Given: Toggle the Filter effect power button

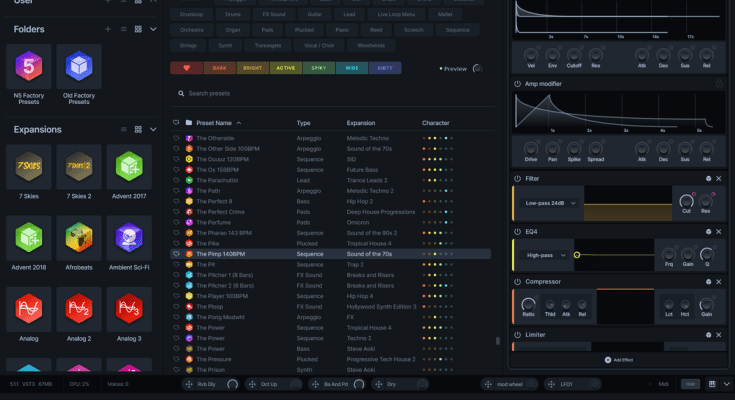Looking at the screenshot, I should click(518, 178).
